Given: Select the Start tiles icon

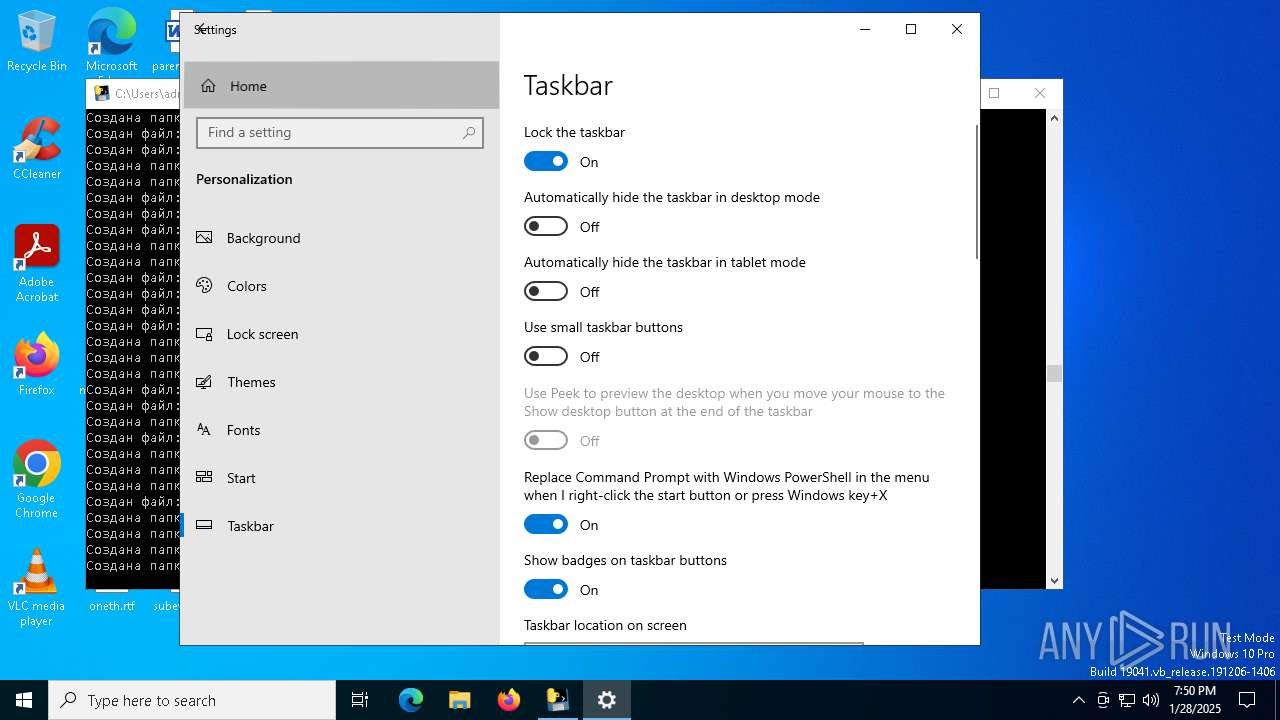Looking at the screenshot, I should coord(204,478).
